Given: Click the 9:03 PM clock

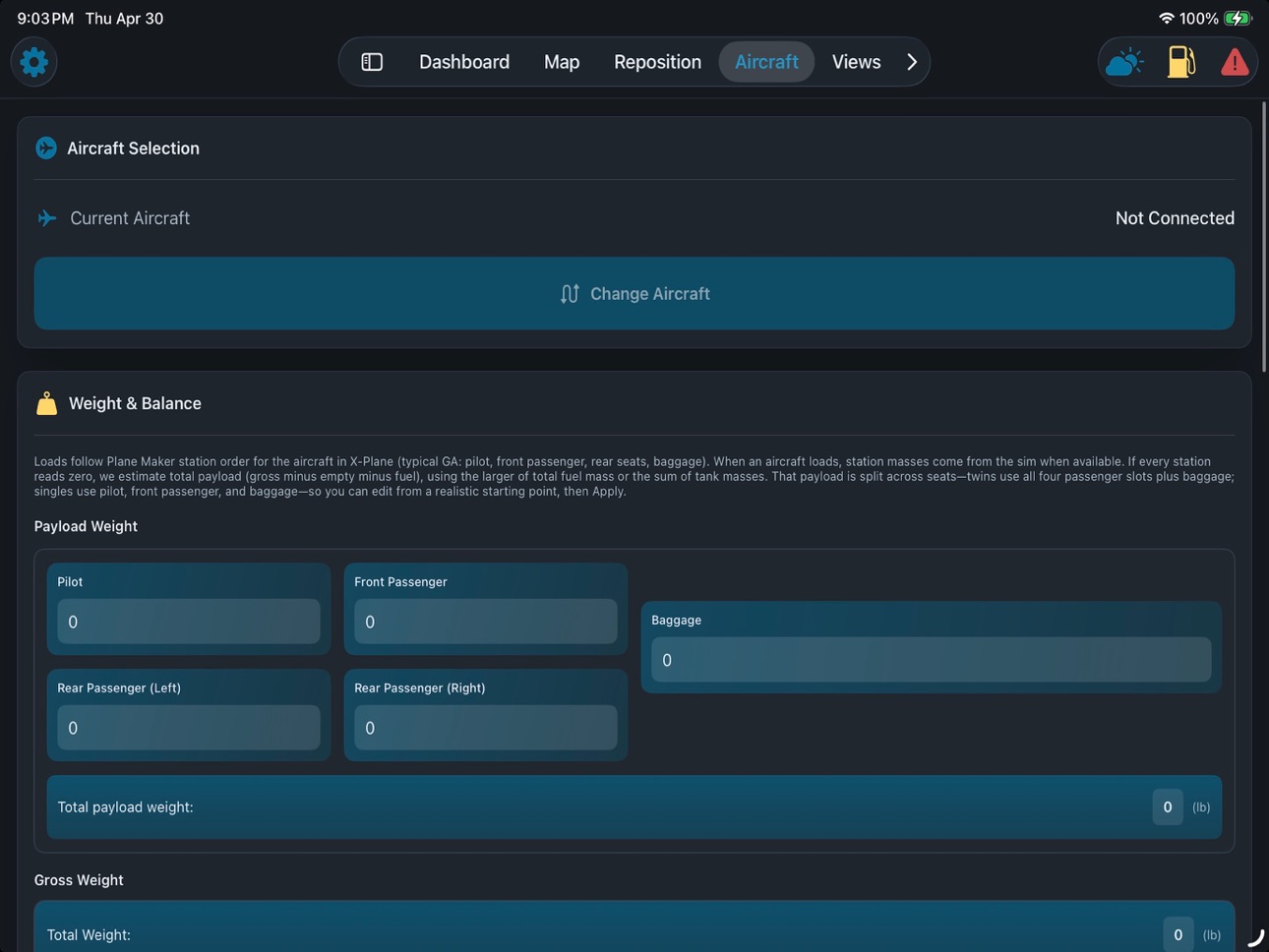Looking at the screenshot, I should [45, 18].
